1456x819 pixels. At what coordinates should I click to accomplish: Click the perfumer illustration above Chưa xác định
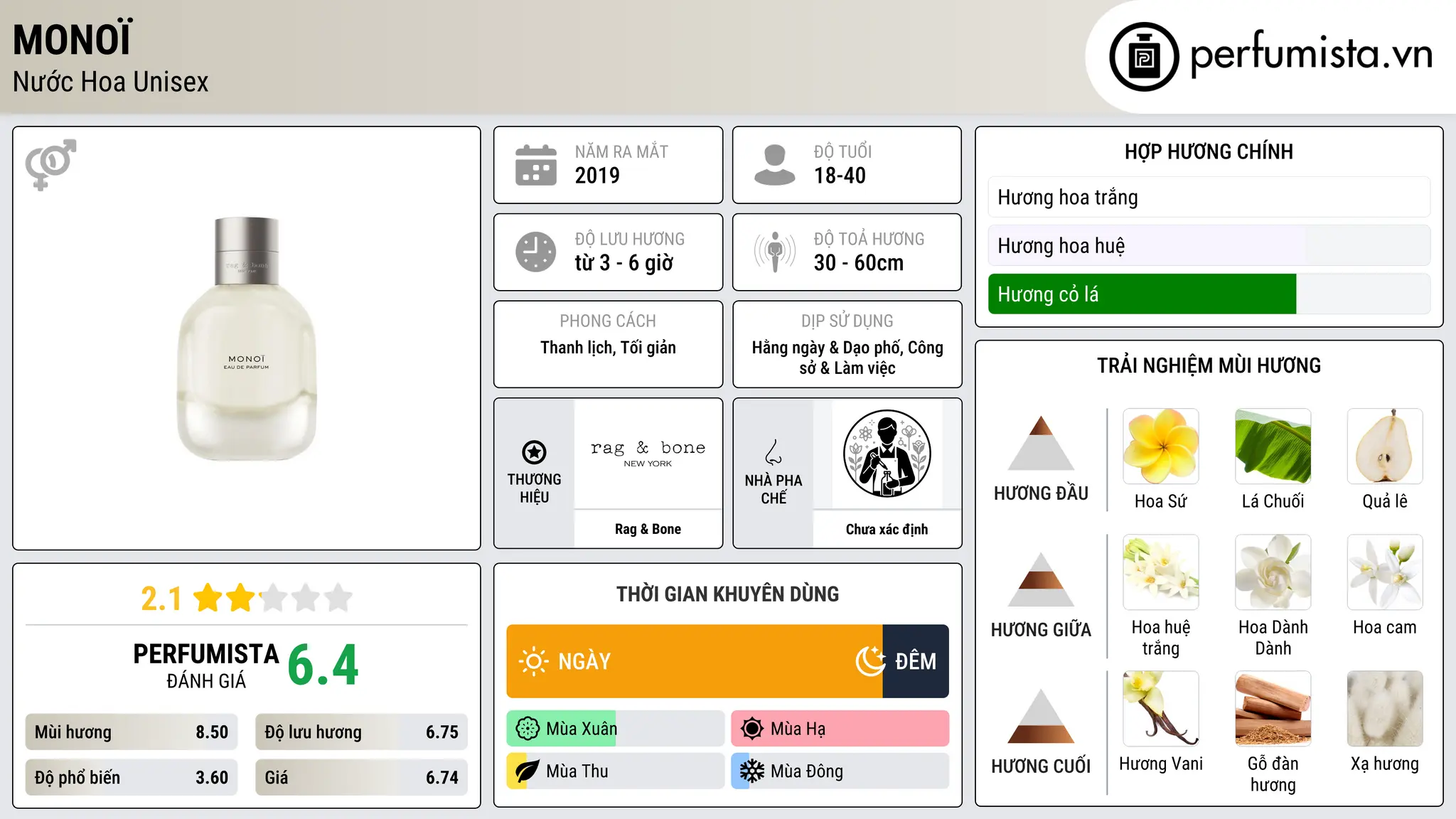click(x=887, y=454)
